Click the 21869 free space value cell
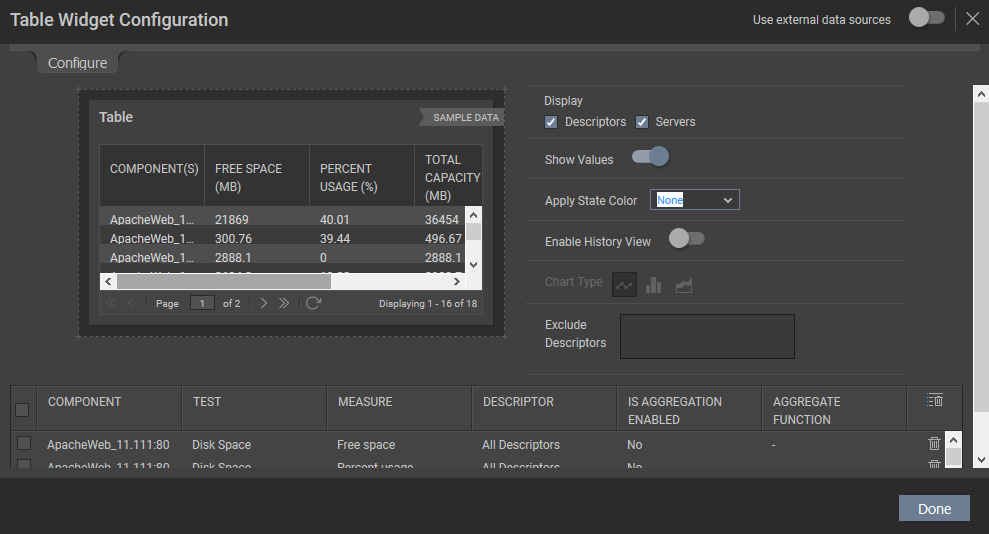This screenshot has height=534, width=989. click(x=231, y=219)
